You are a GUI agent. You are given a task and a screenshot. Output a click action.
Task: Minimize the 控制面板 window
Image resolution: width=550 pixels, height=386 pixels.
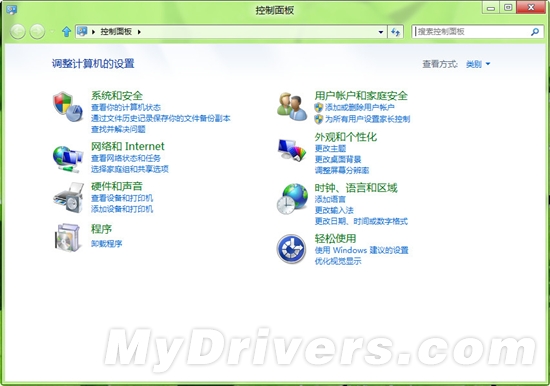tap(491, 8)
